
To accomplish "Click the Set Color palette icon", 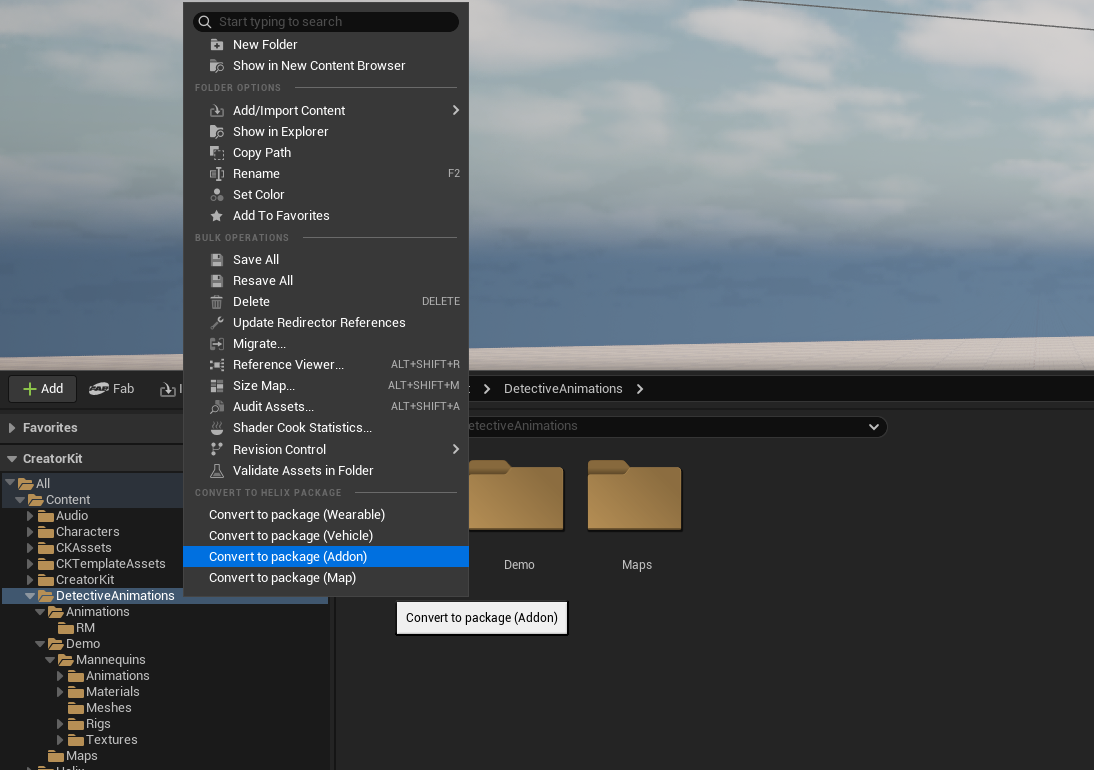I will coord(217,195).
